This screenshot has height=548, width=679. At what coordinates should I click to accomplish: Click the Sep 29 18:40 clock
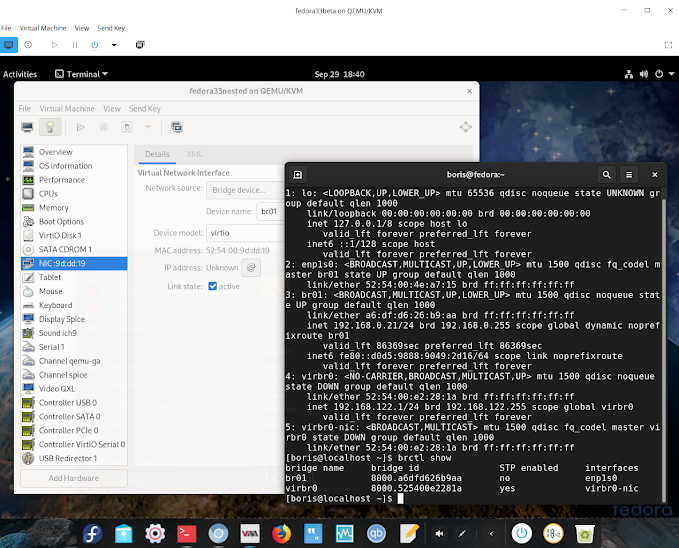click(x=340, y=74)
